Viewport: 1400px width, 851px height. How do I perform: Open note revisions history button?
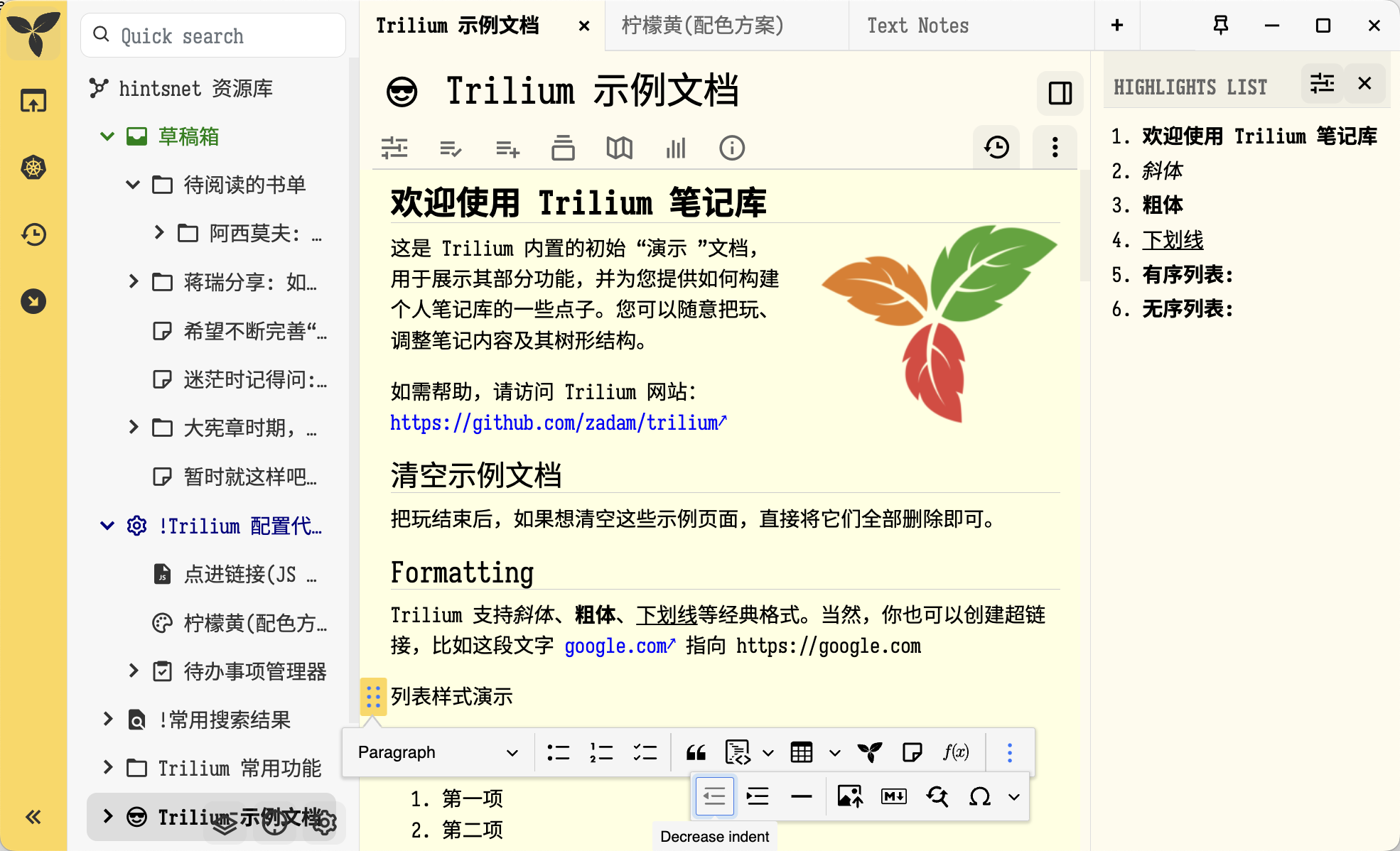996,148
